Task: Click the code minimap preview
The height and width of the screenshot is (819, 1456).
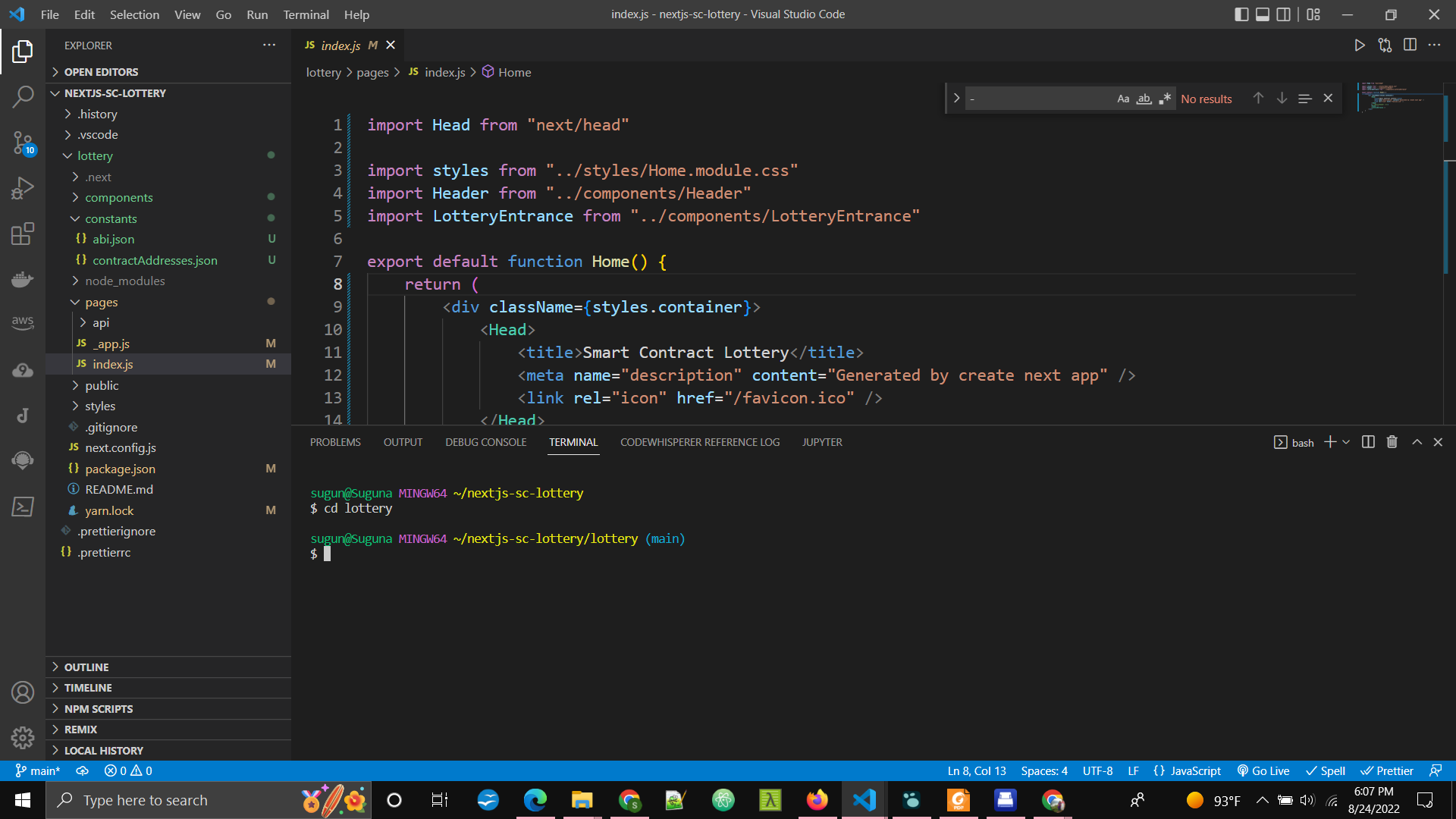Action: coord(1399,99)
